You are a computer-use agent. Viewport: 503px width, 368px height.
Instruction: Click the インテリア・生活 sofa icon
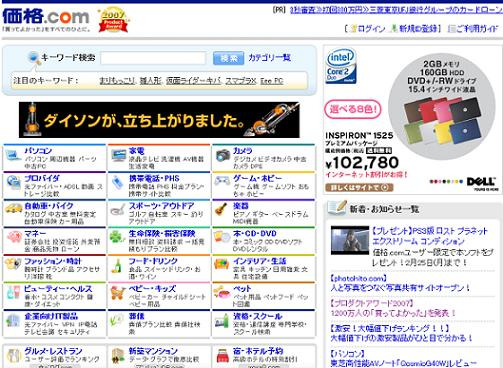coord(222,265)
